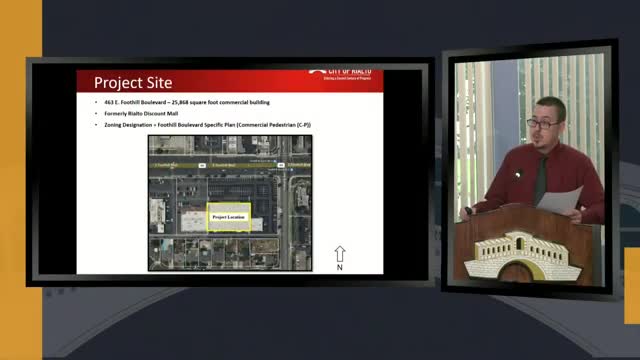Click the 'Project Site' slide title
This screenshot has height=360, width=640.
133,82
